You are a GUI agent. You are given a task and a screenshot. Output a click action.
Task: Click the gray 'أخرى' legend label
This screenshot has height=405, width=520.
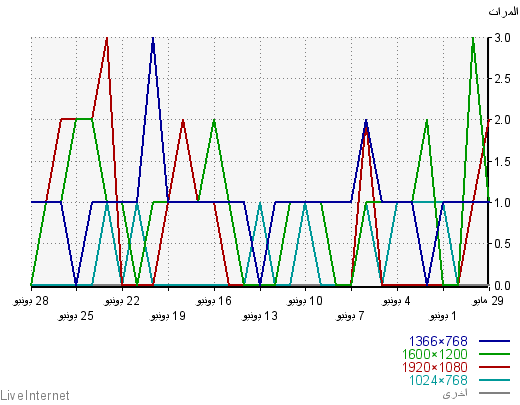click(455, 393)
